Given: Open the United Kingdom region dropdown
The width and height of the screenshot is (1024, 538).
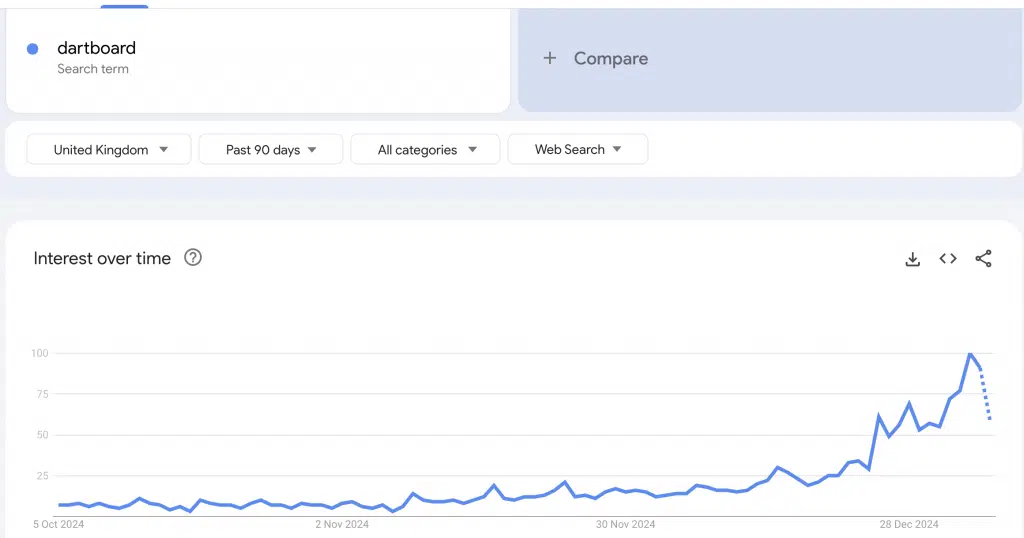Looking at the screenshot, I should 109,150.
